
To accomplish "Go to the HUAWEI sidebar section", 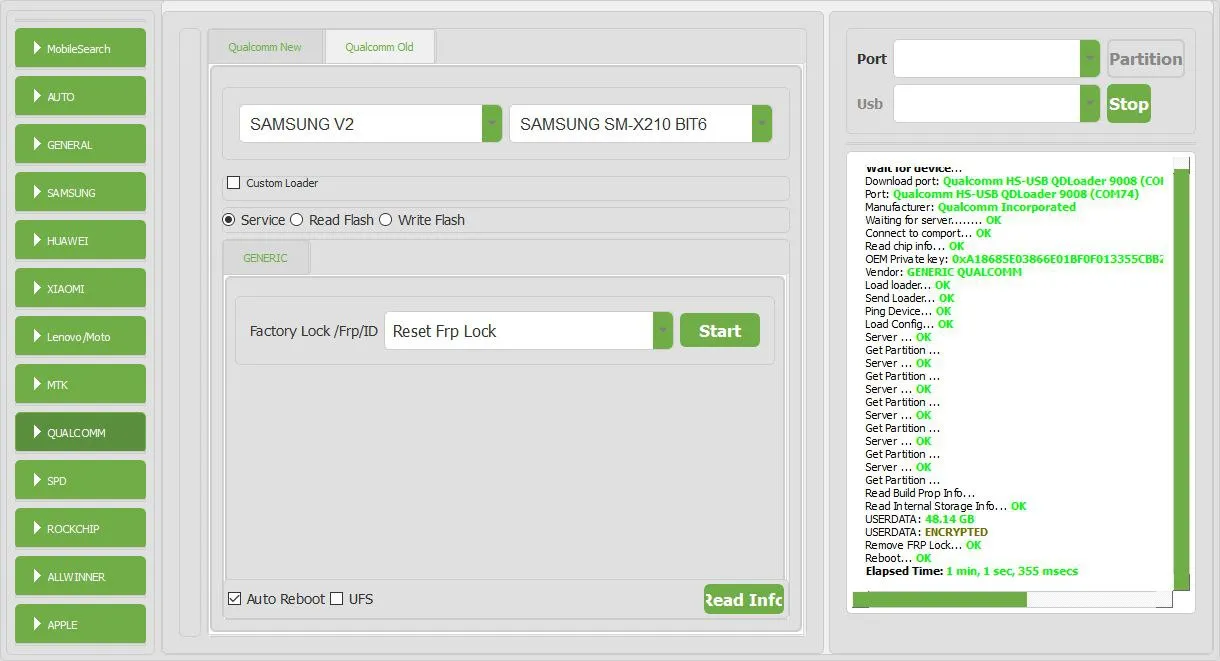I will [x=80, y=240].
